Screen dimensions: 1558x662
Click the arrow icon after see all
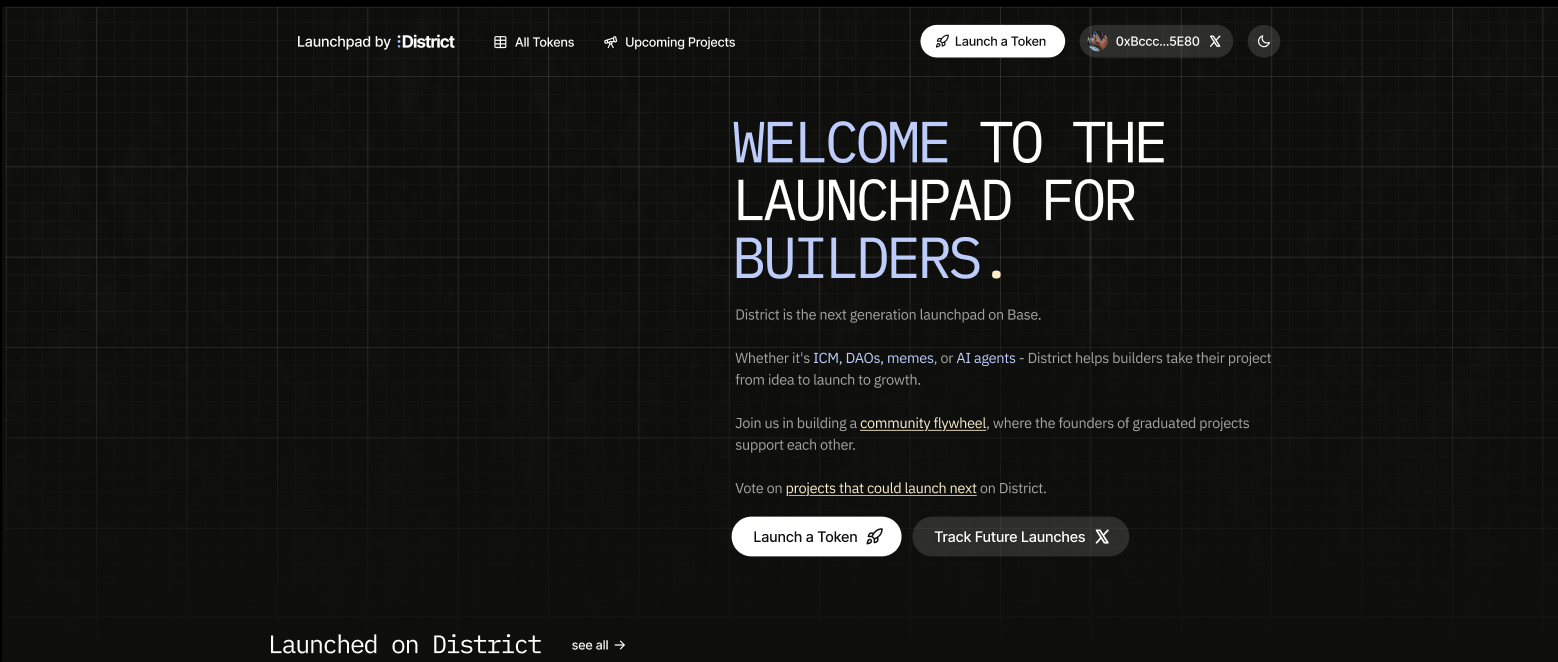tap(620, 645)
